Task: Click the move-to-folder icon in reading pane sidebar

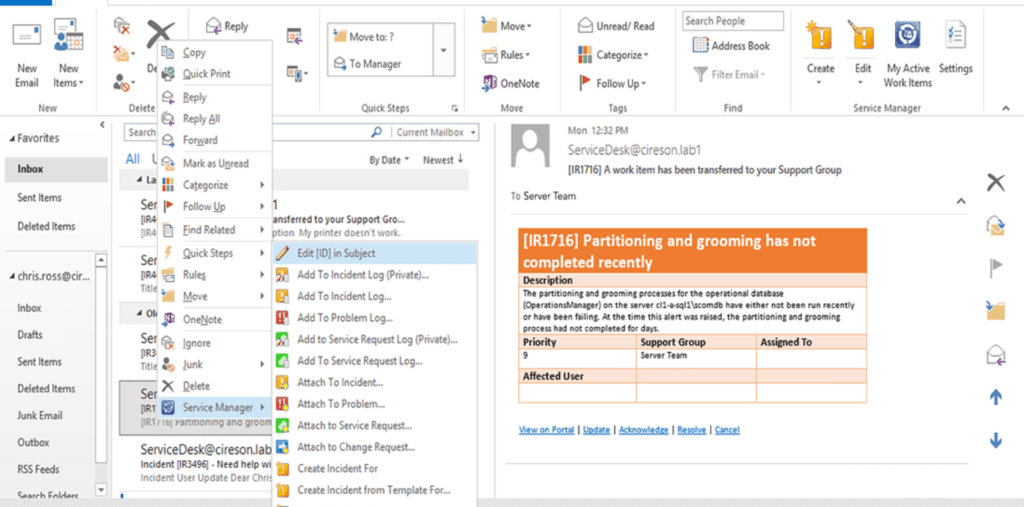Action: (x=996, y=310)
